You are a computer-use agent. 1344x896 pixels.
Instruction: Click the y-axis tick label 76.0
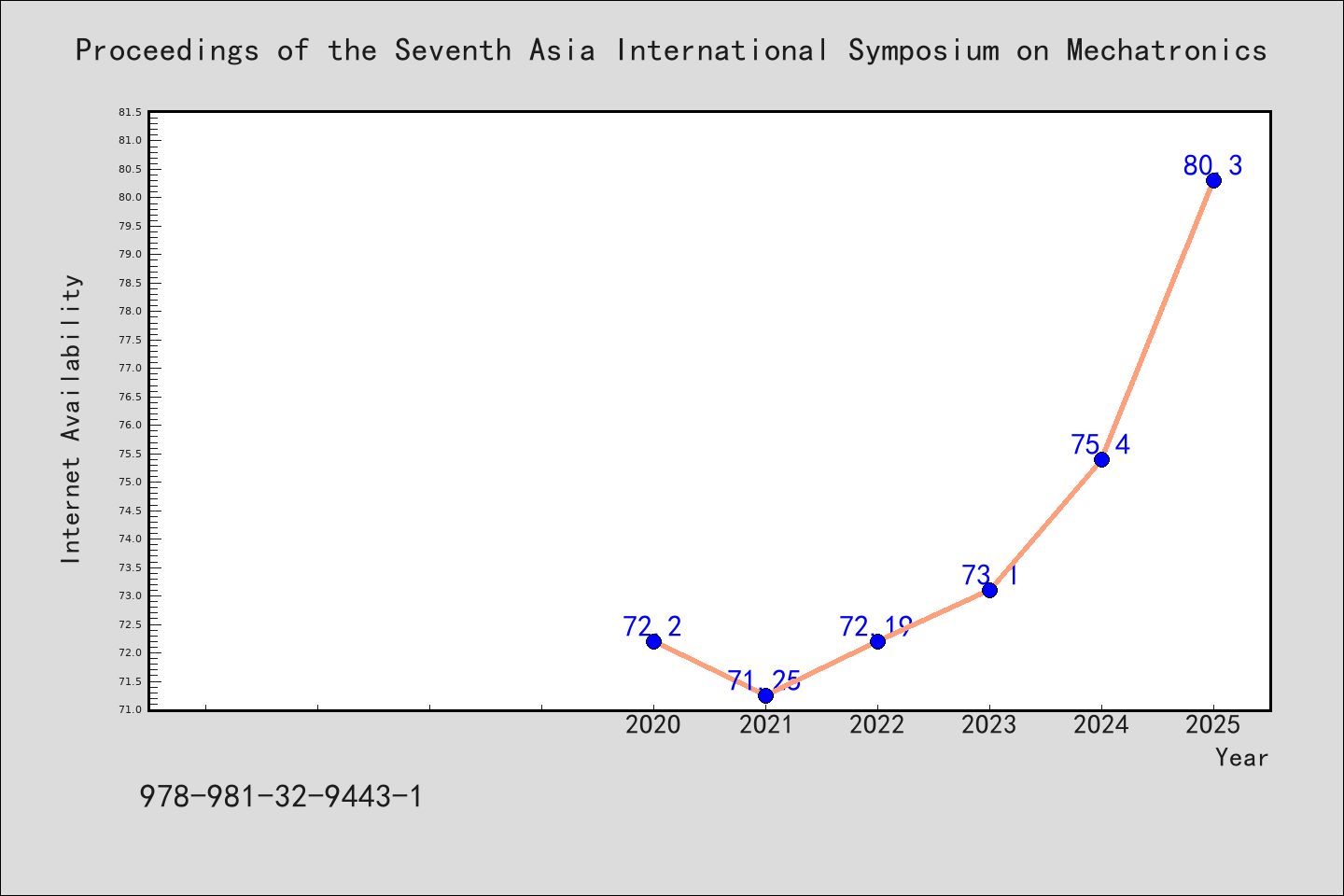pos(130,425)
